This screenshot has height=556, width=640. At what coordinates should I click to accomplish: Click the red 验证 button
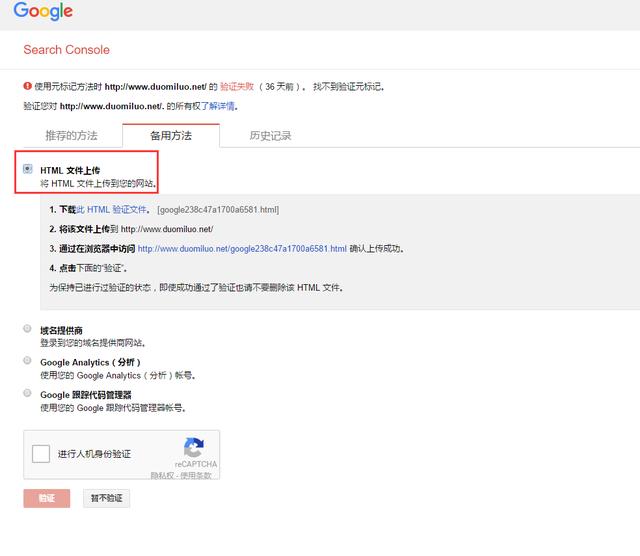(47, 498)
